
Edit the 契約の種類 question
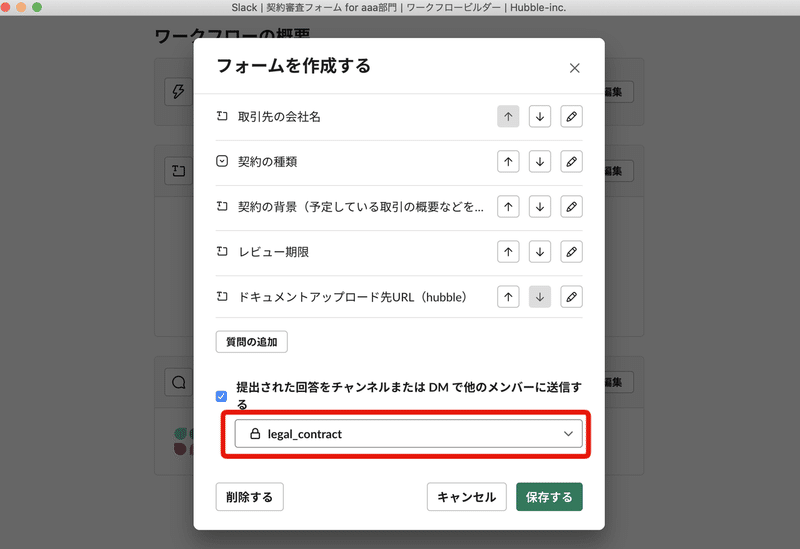[571, 162]
